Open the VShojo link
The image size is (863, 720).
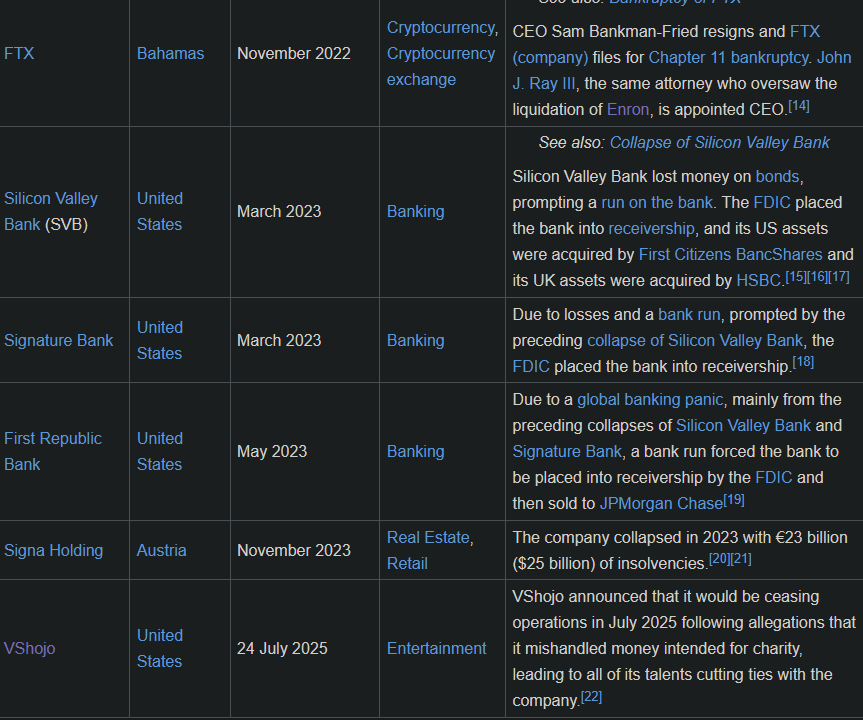point(29,648)
